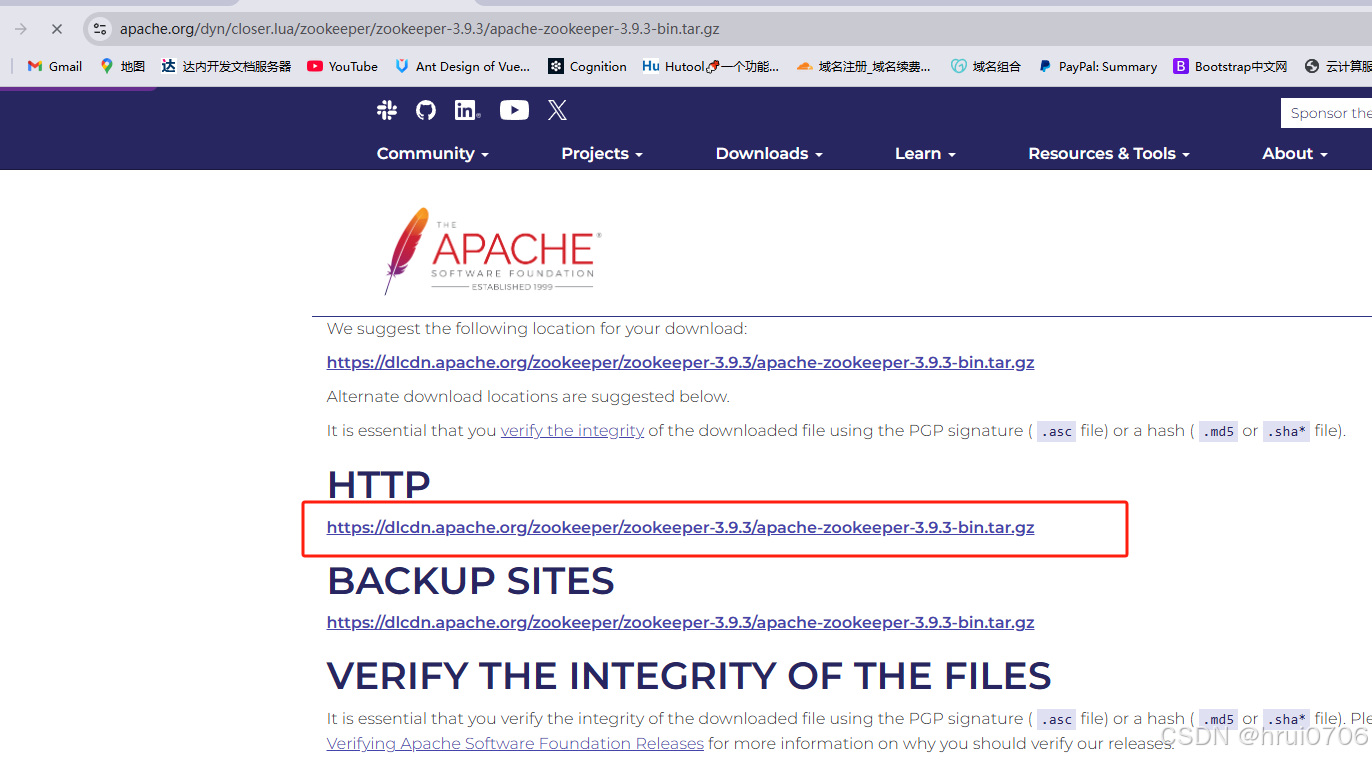Viewport: 1372px width, 759px height.
Task: Open the Apache GitHub icon link
Action: click(426, 110)
